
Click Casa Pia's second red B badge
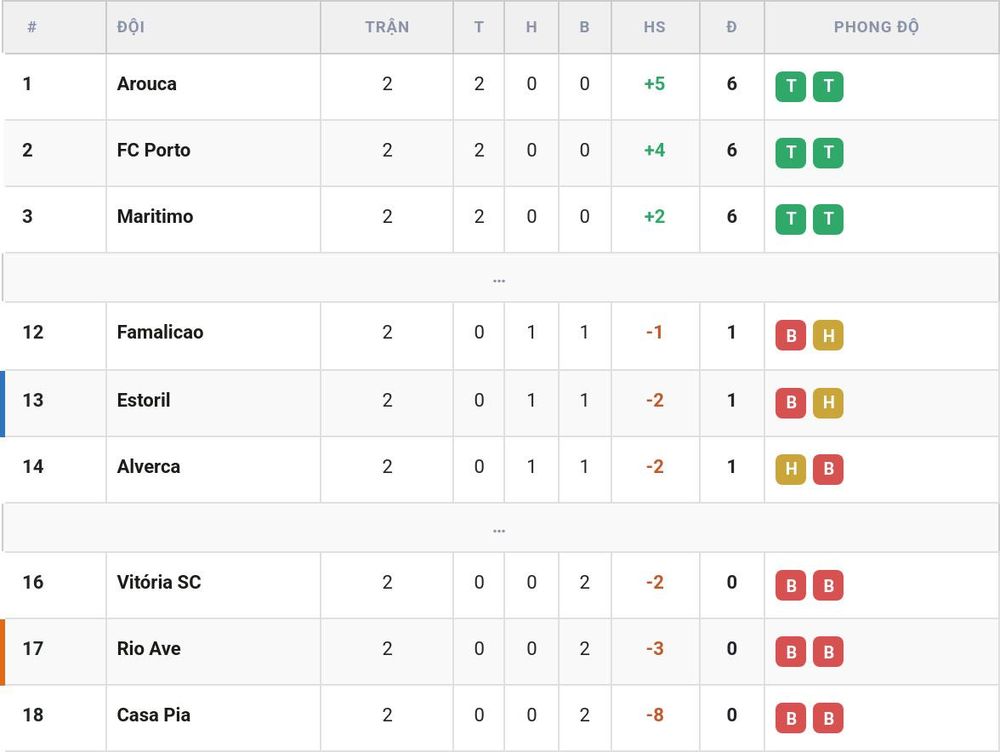[828, 718]
